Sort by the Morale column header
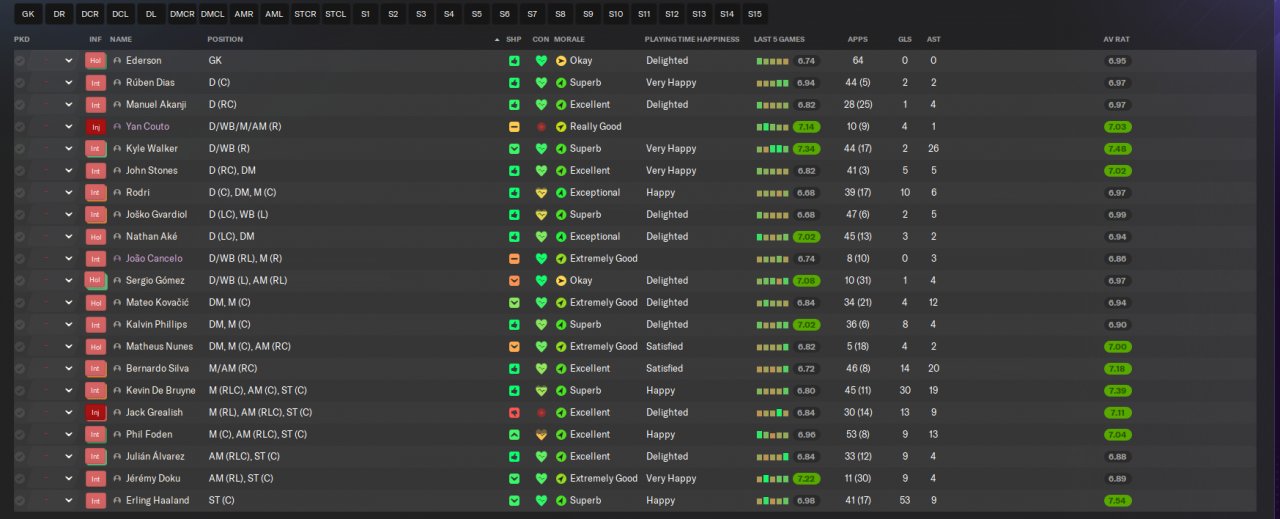The height and width of the screenshot is (519, 1280). (x=569, y=39)
